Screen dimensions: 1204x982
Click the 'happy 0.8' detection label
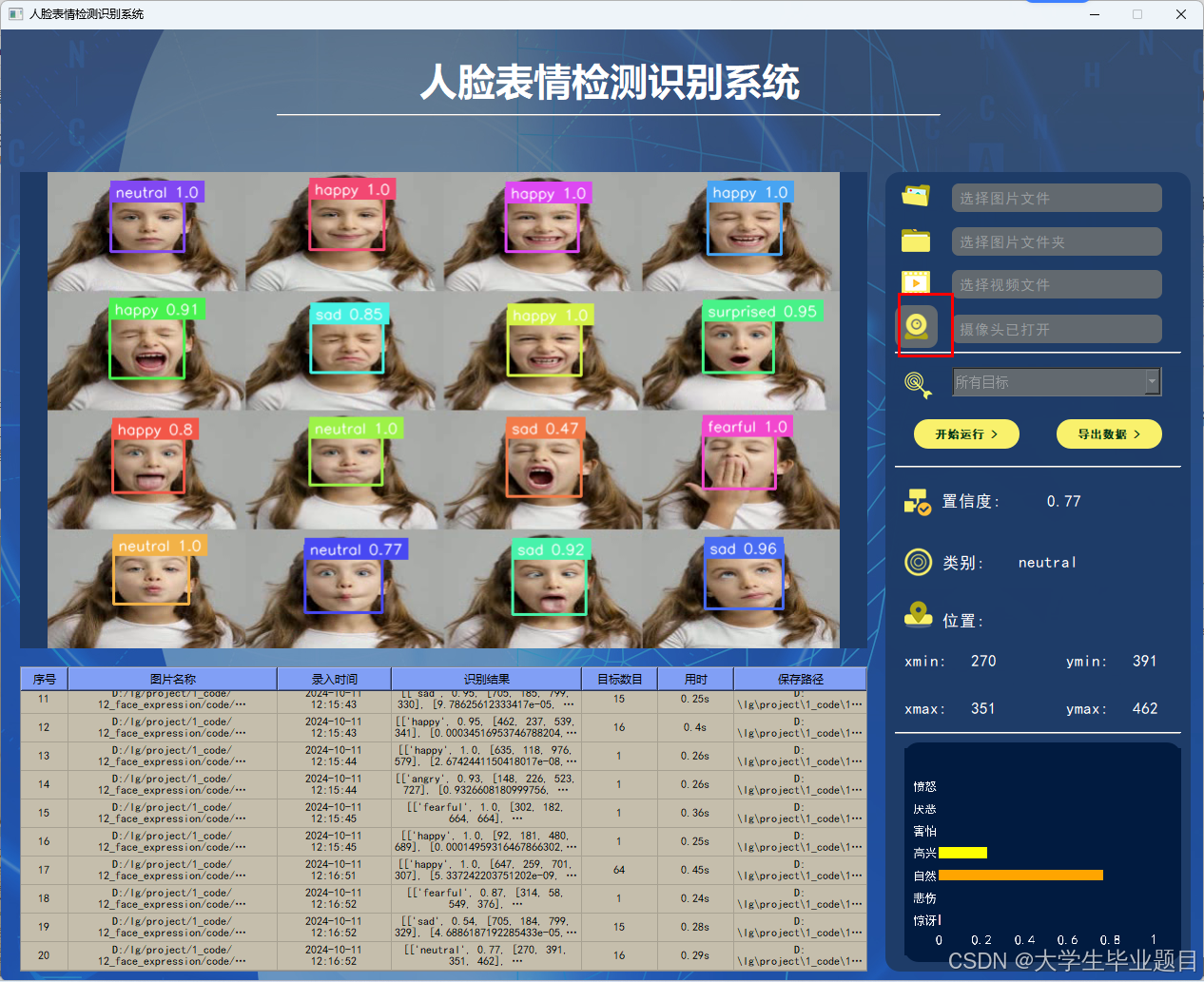tap(155, 429)
